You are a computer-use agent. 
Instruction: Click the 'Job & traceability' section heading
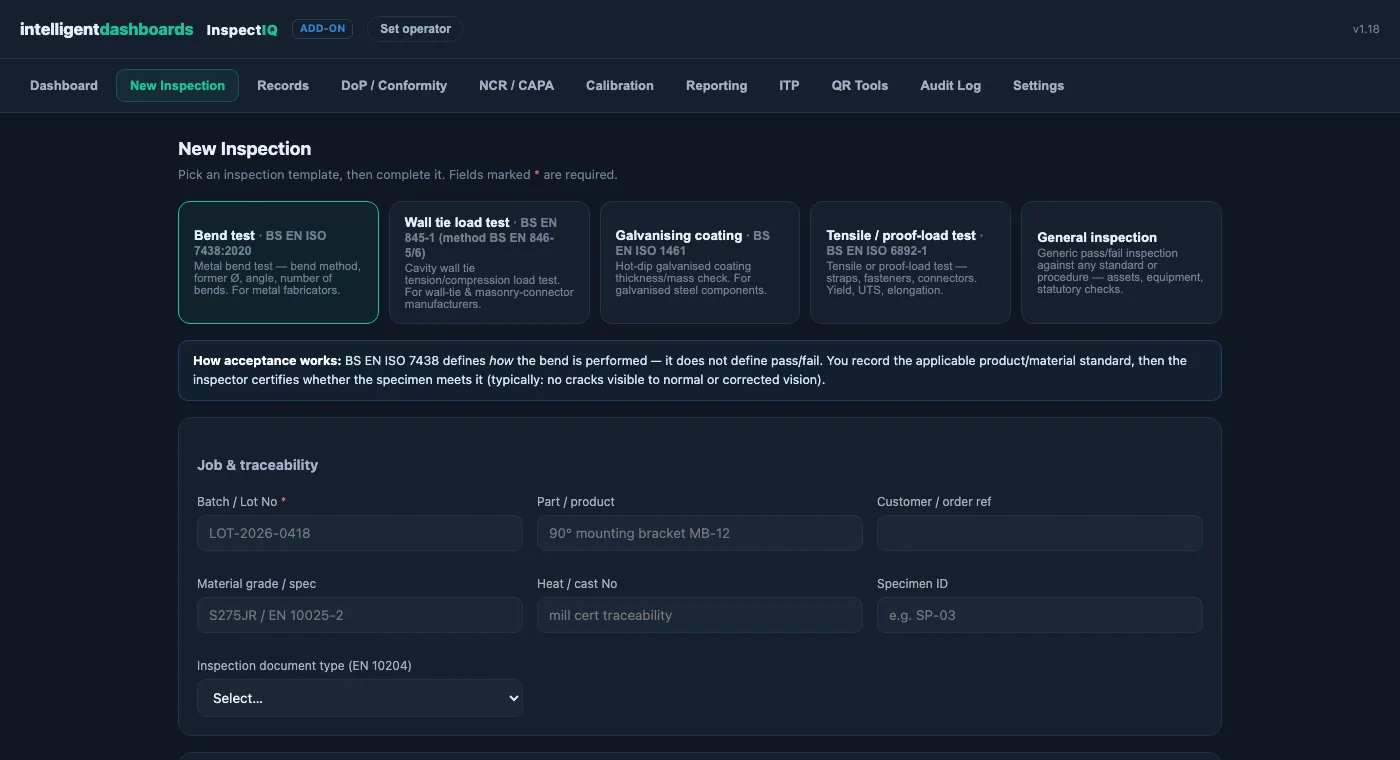coord(257,465)
